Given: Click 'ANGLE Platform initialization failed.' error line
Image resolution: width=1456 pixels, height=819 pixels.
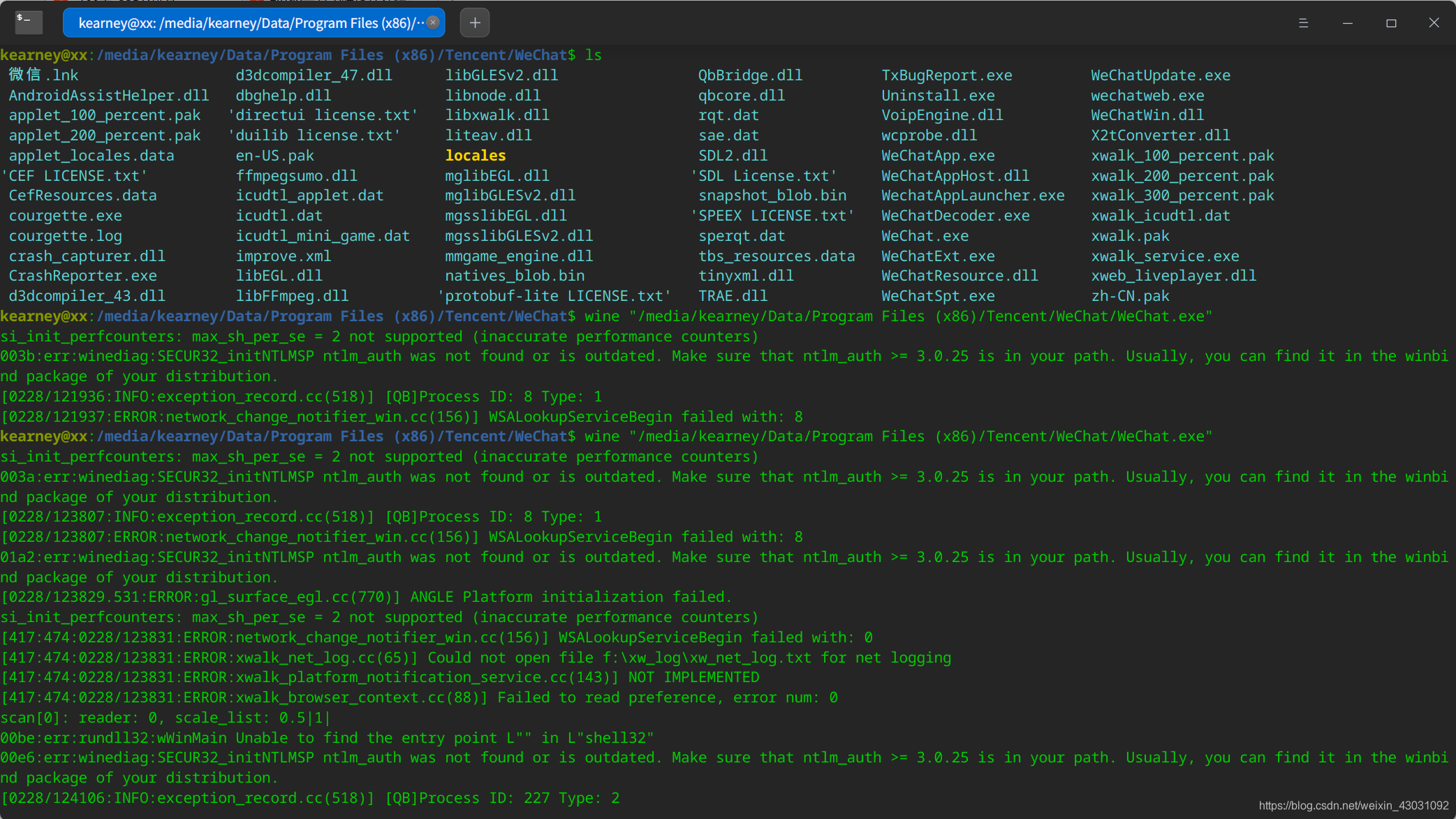Looking at the screenshot, I should click(366, 597).
